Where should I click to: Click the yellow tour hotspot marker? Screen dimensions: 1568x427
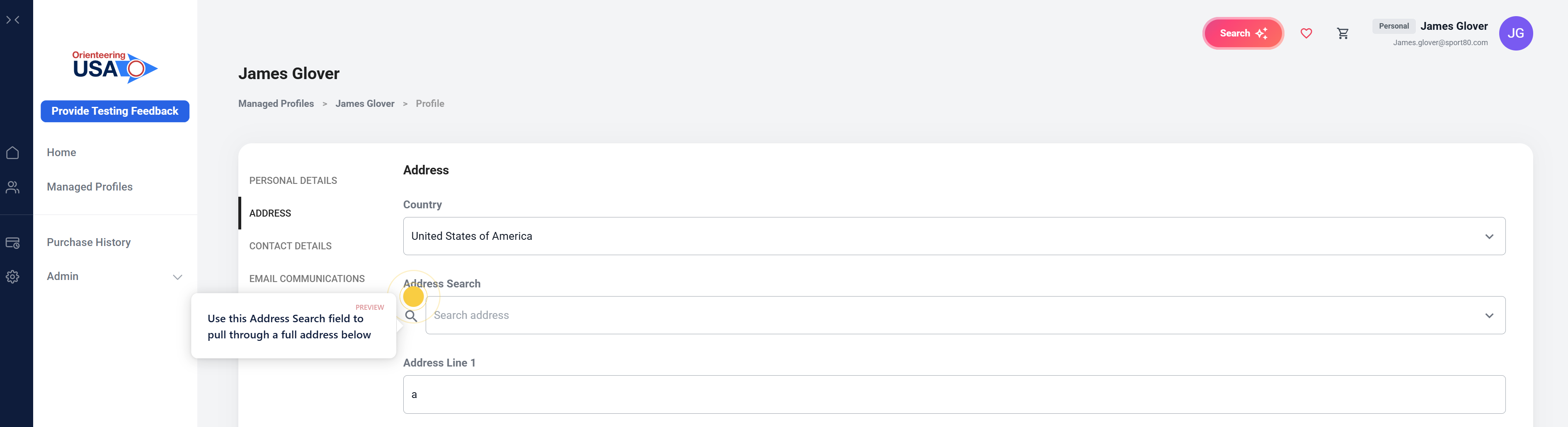413,297
